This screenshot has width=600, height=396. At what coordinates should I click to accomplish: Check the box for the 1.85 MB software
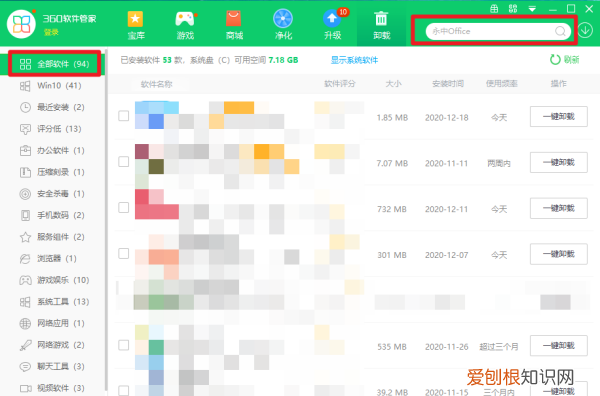(124, 116)
